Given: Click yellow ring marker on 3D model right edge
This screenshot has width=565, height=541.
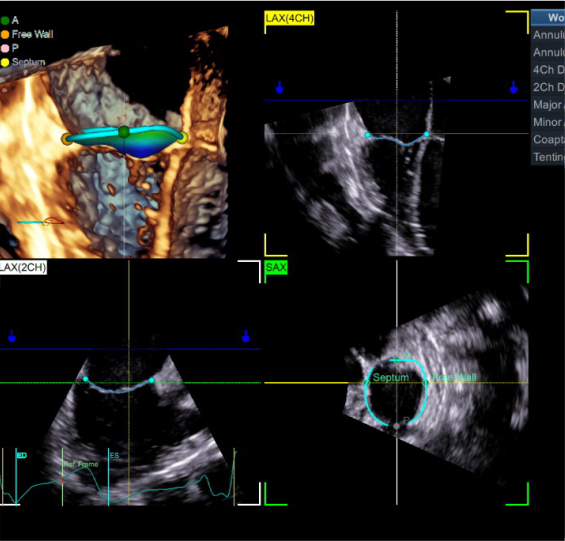Looking at the screenshot, I should (x=183, y=137).
